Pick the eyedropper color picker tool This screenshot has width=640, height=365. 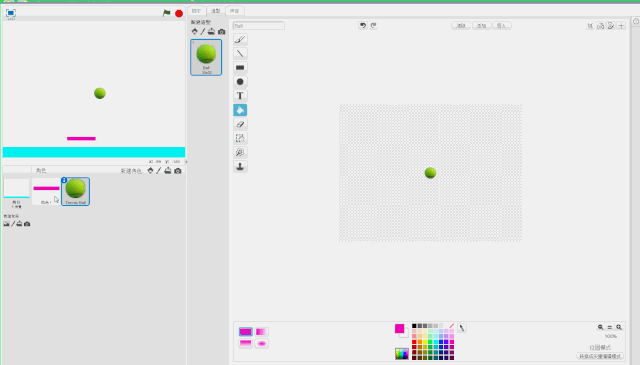(462, 328)
